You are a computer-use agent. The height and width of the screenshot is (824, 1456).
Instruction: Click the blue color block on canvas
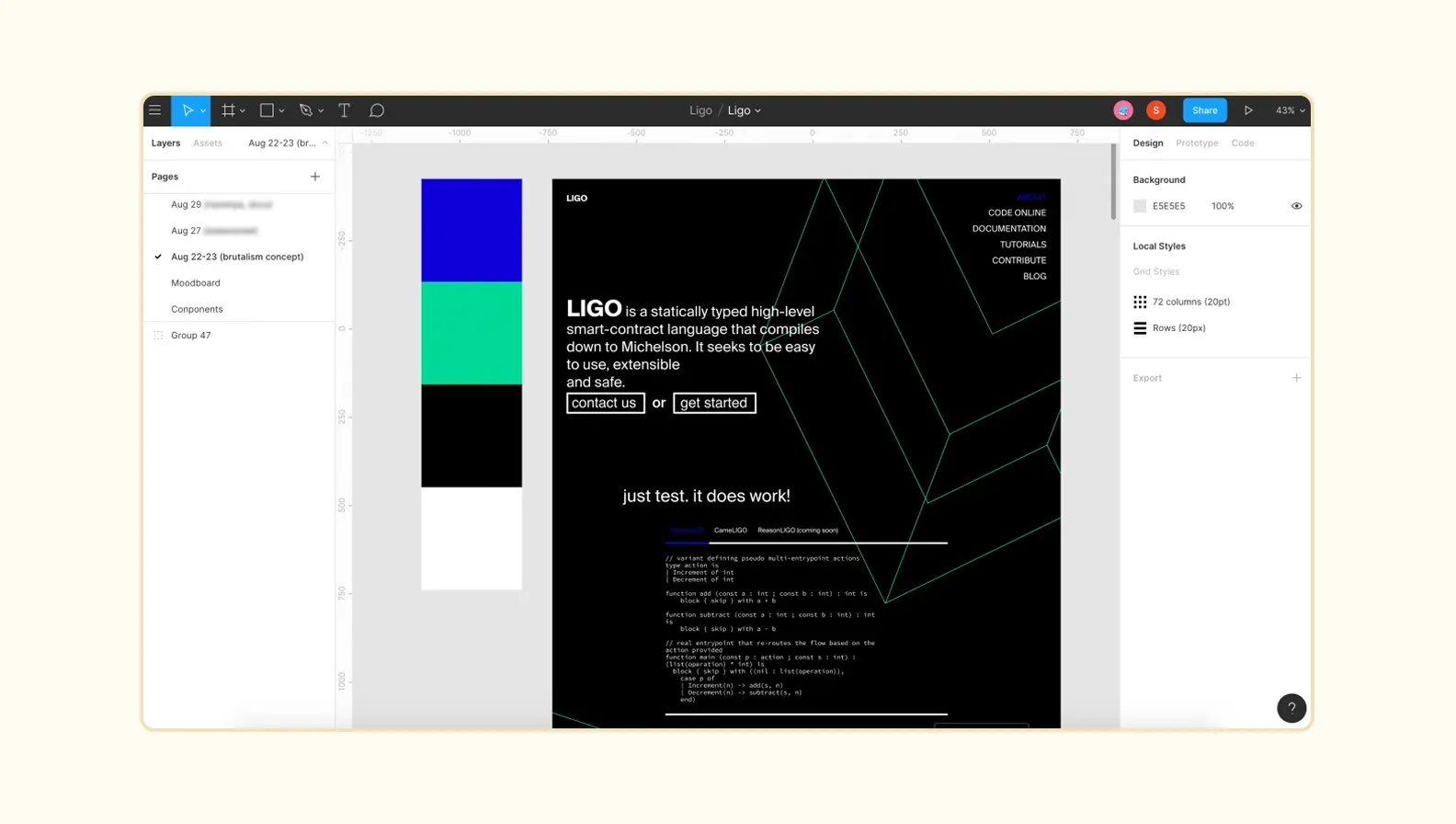472,230
